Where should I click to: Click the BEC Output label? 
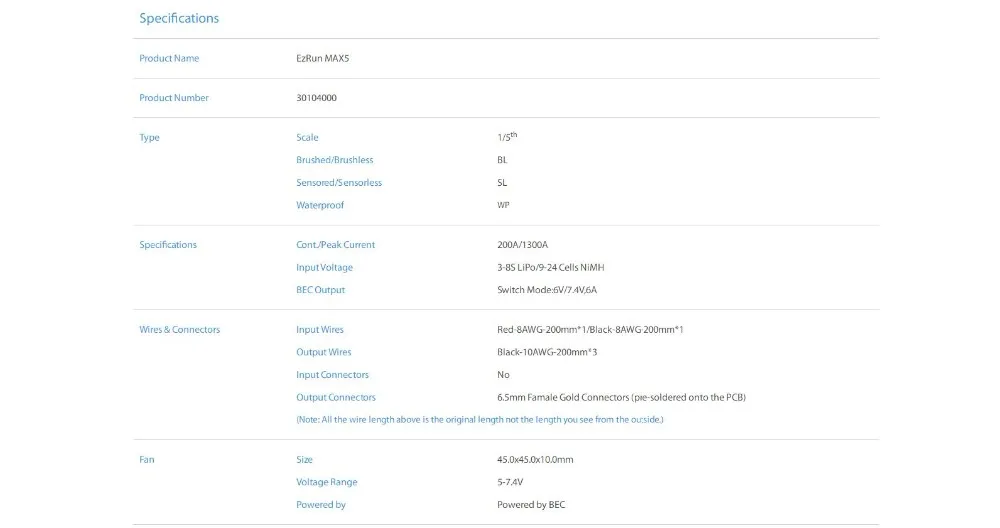pos(320,290)
